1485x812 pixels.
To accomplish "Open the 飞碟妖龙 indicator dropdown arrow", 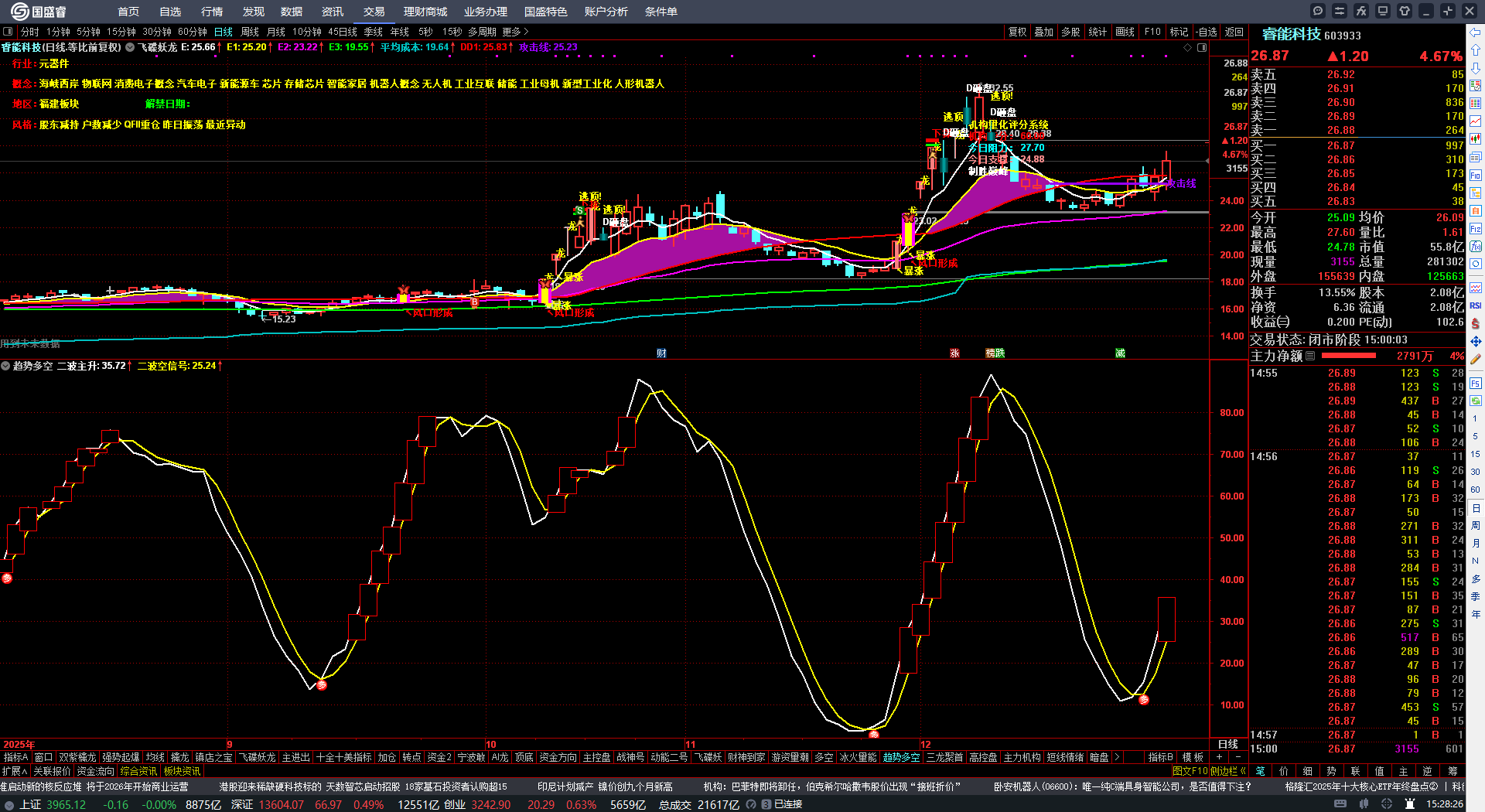I will click(130, 47).
